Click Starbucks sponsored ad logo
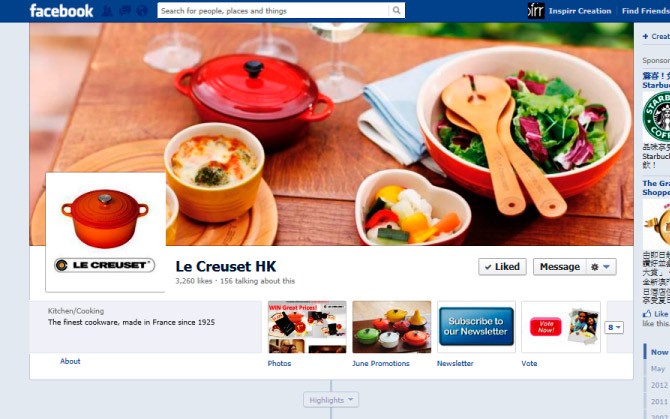This screenshot has width=670, height=419. (657, 116)
